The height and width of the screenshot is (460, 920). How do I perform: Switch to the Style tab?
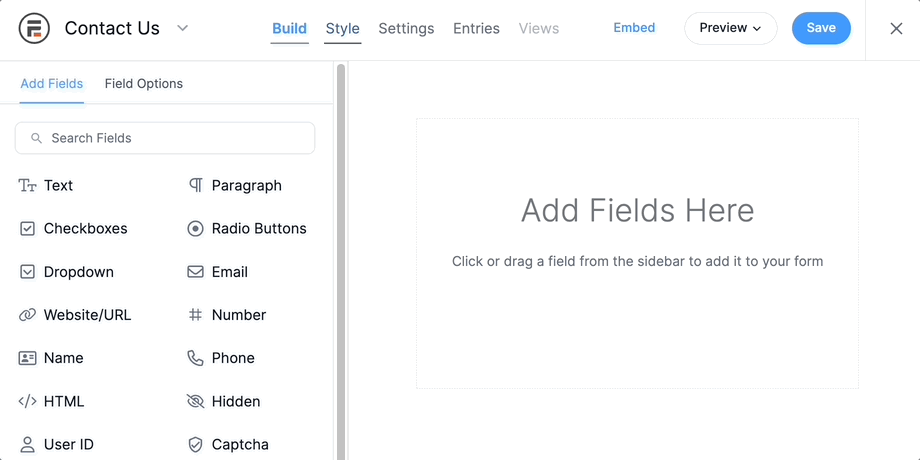(343, 28)
